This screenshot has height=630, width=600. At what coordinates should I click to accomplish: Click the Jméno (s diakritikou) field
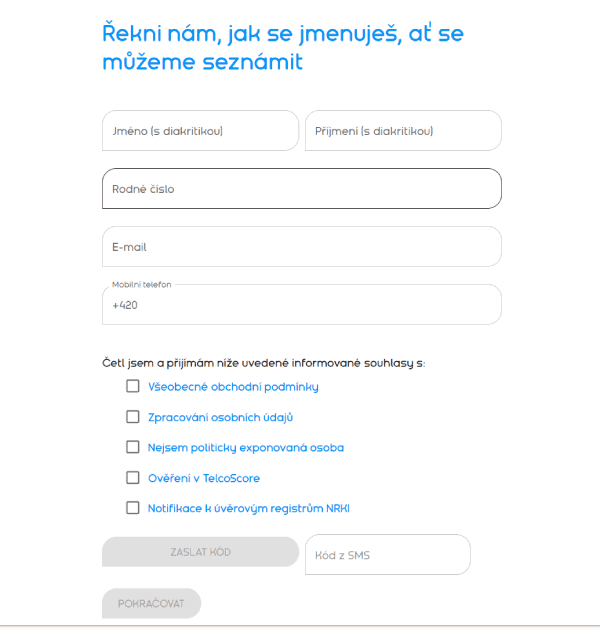[x=201, y=131]
